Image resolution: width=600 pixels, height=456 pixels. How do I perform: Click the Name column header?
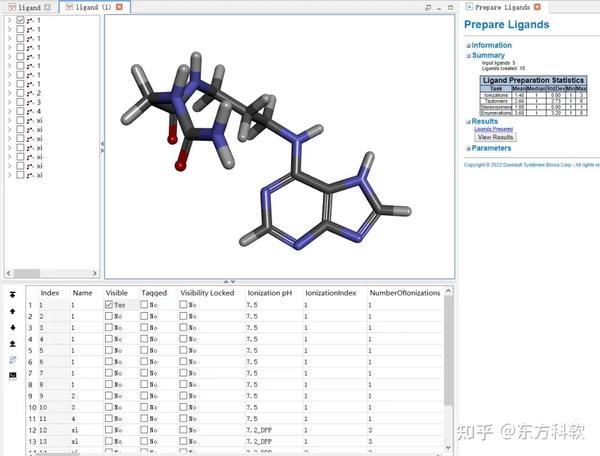pyautogui.click(x=82, y=293)
